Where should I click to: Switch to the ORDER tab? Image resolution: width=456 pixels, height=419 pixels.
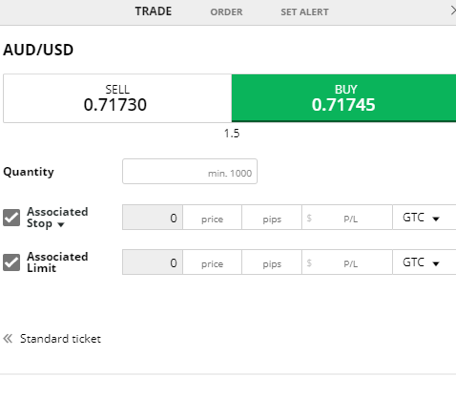226,12
